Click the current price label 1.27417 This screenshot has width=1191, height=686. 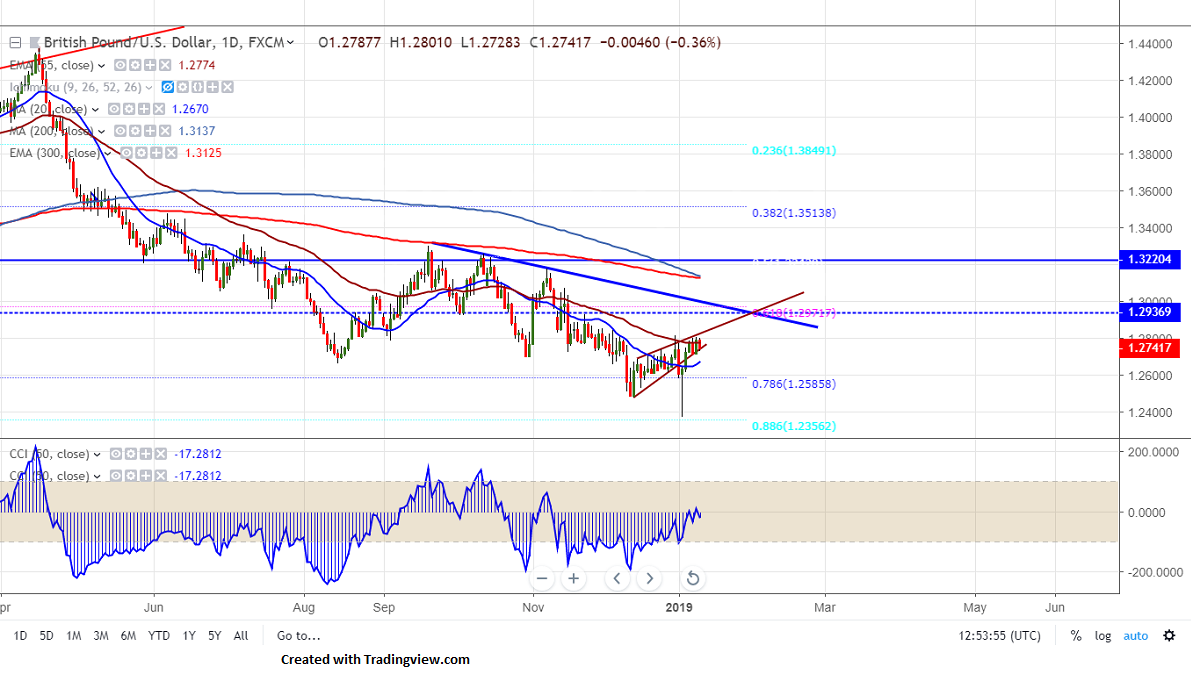(1150, 348)
